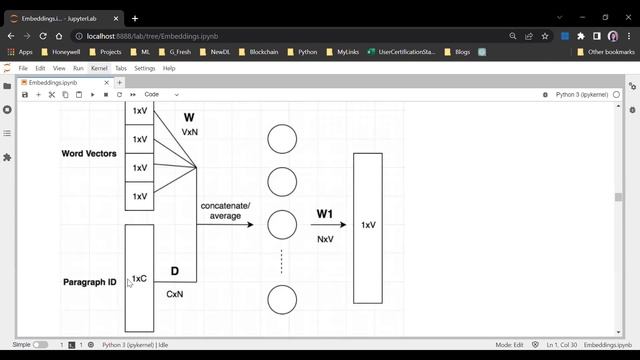Reload the browser page
This screenshot has height=360, width=640.
[43, 36]
